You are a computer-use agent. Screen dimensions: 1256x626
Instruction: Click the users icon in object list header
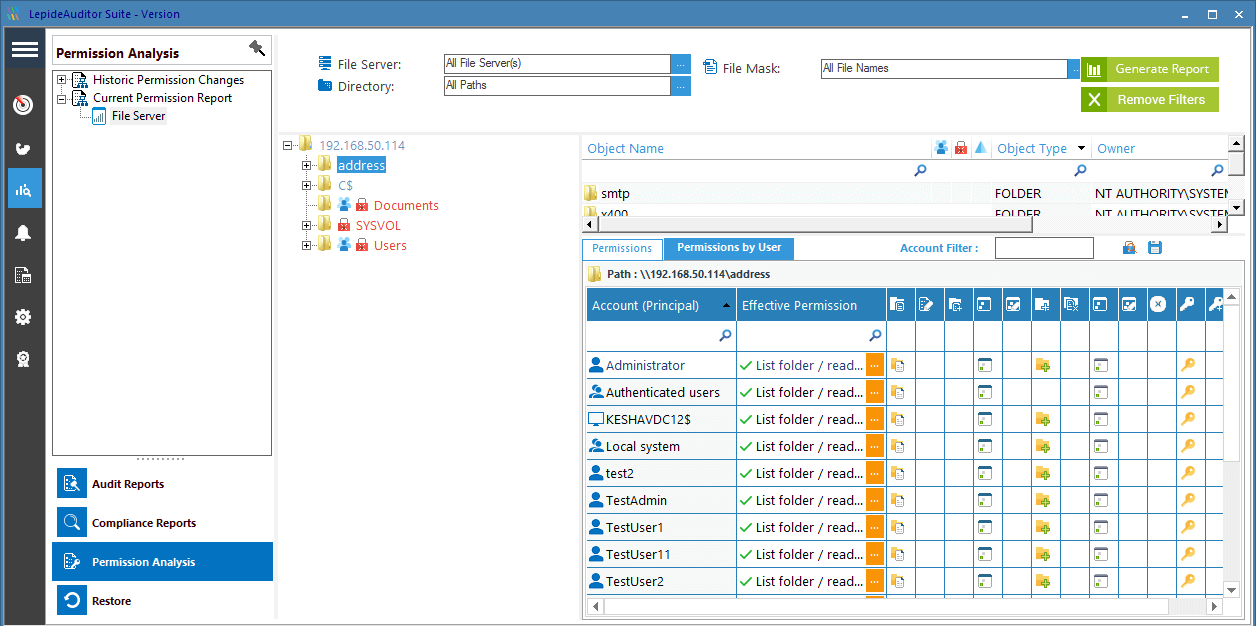coord(941,148)
